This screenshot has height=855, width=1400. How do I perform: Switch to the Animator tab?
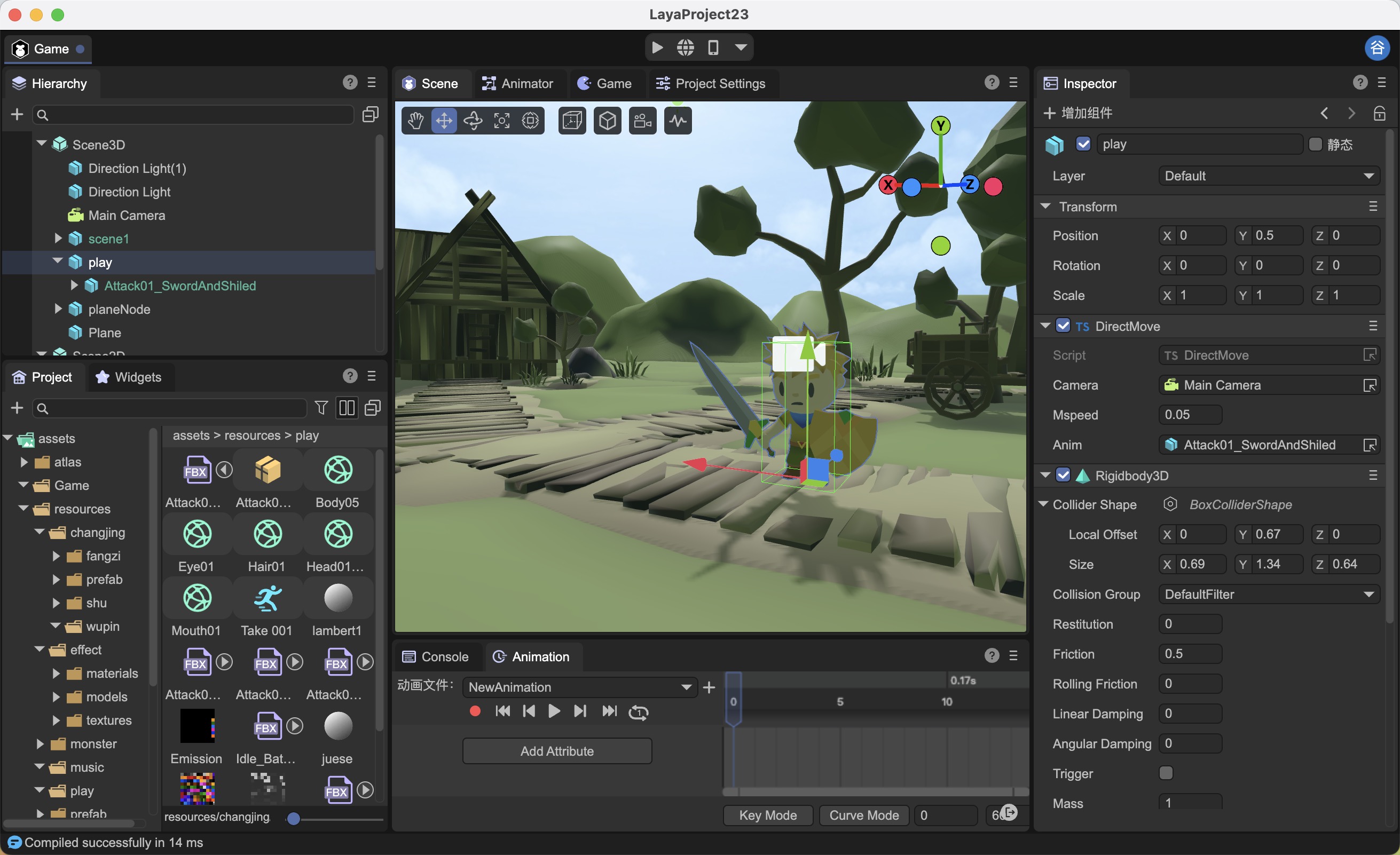click(x=517, y=83)
